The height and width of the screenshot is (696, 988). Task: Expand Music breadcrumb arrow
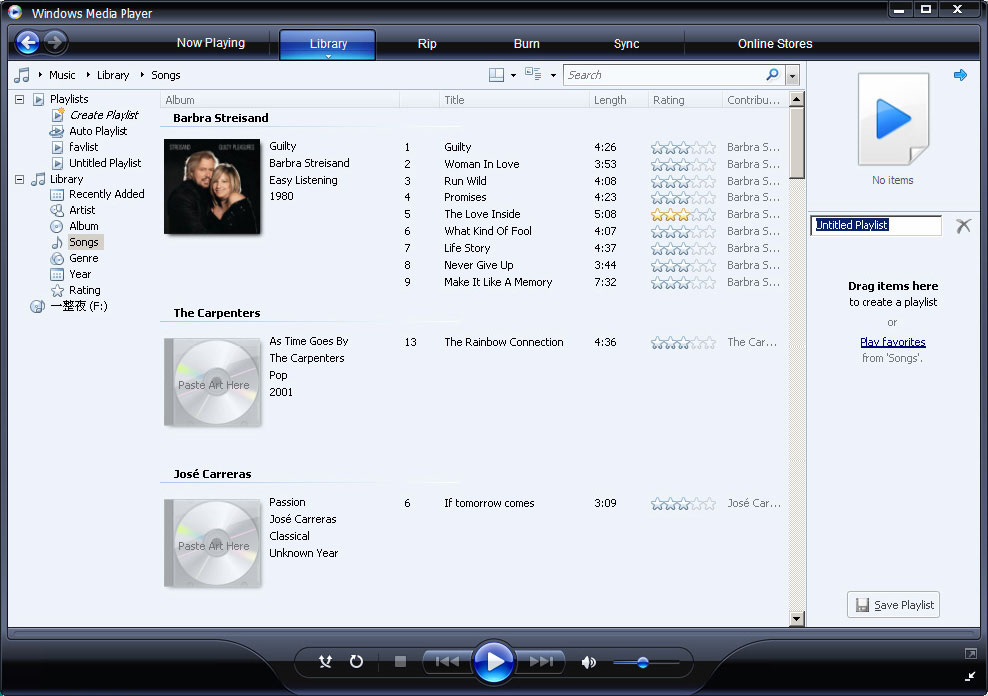pos(40,75)
